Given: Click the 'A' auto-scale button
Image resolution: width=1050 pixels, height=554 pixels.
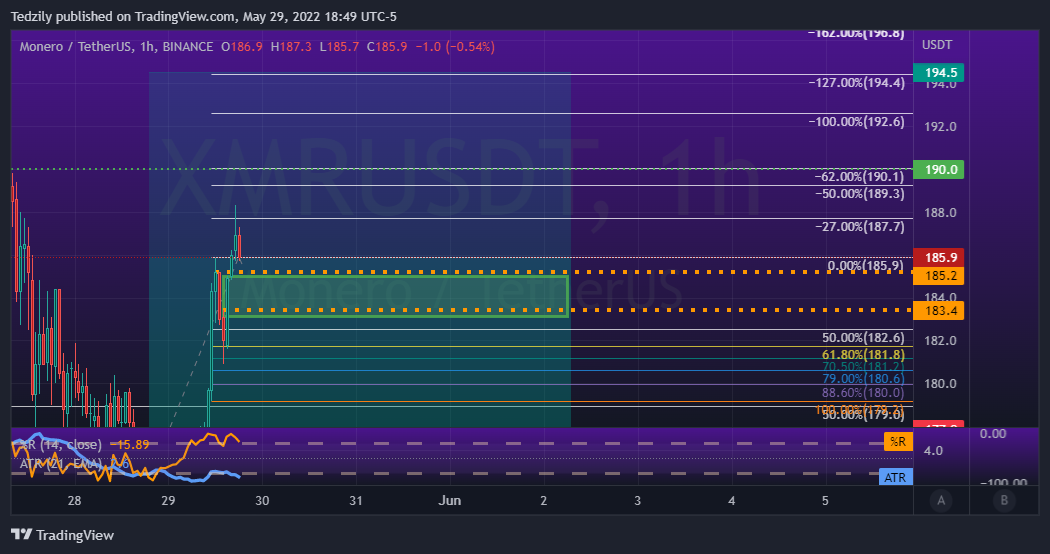Looking at the screenshot, I should click(x=941, y=500).
